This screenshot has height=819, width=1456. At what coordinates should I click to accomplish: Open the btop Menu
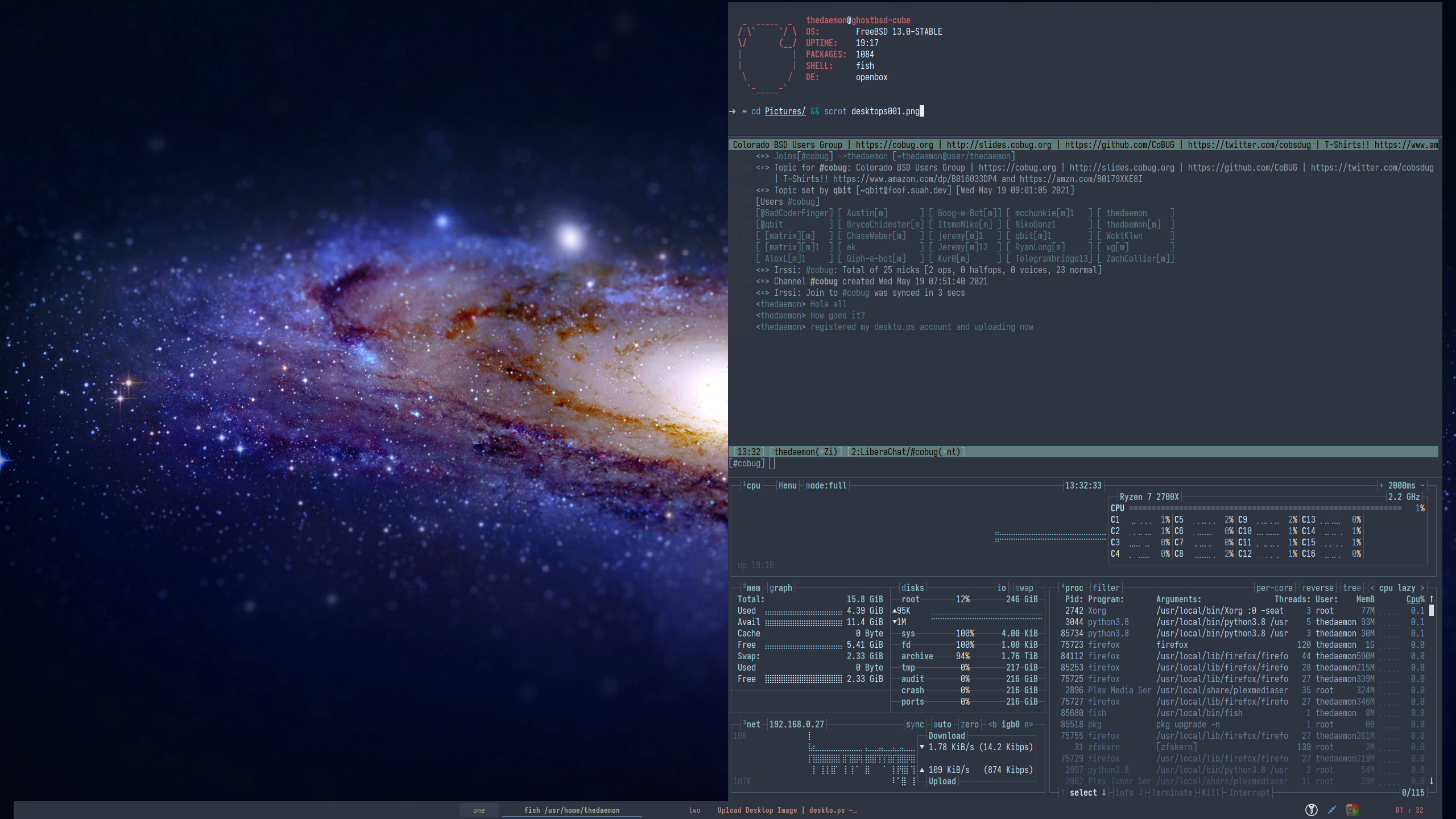click(x=787, y=485)
